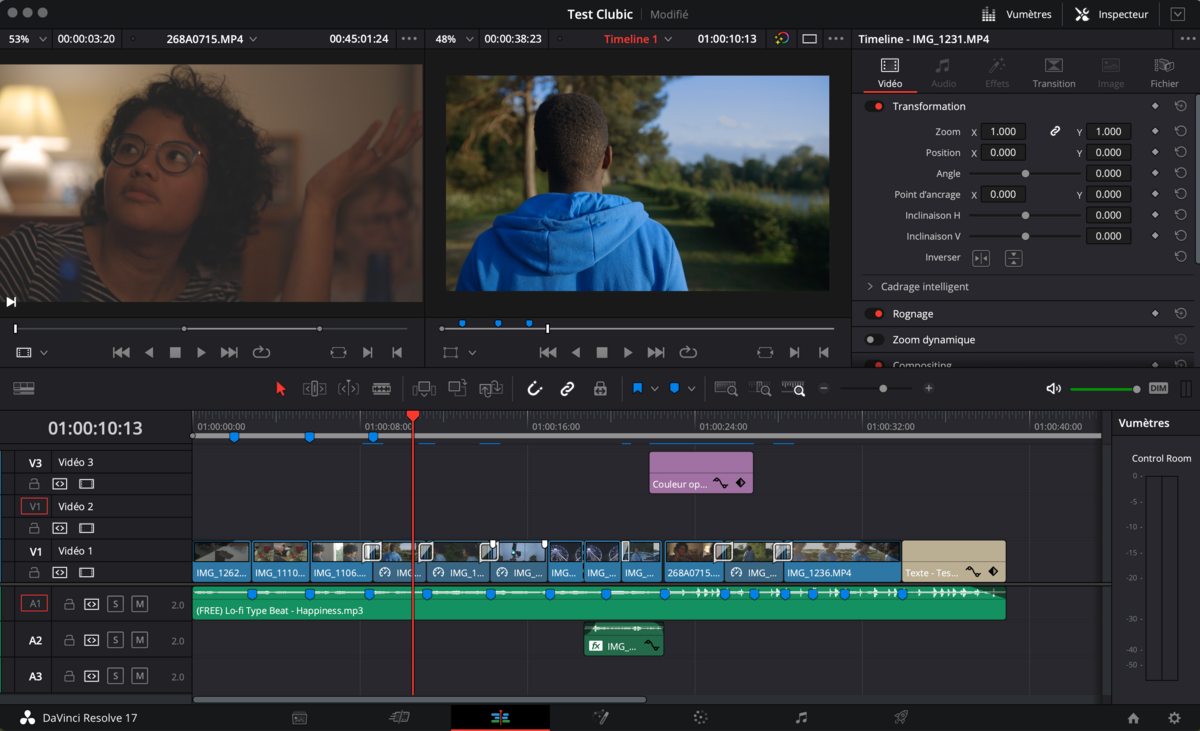Screen dimensions: 1200x731
Task: Flip image vertically with Inverser button
Action: tap(1014, 258)
